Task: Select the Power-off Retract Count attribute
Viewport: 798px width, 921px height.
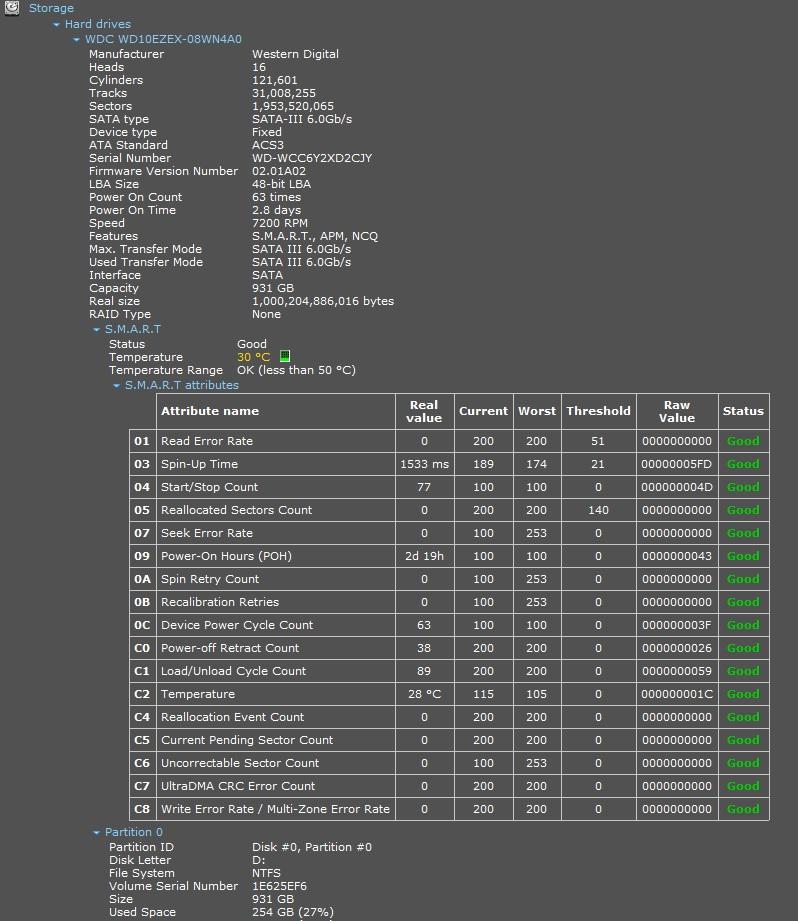Action: tap(230, 648)
